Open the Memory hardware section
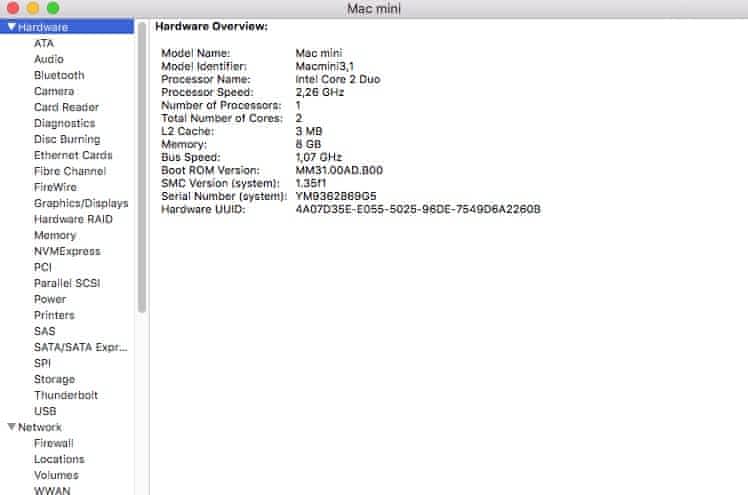This screenshot has width=748, height=495. click(x=55, y=235)
